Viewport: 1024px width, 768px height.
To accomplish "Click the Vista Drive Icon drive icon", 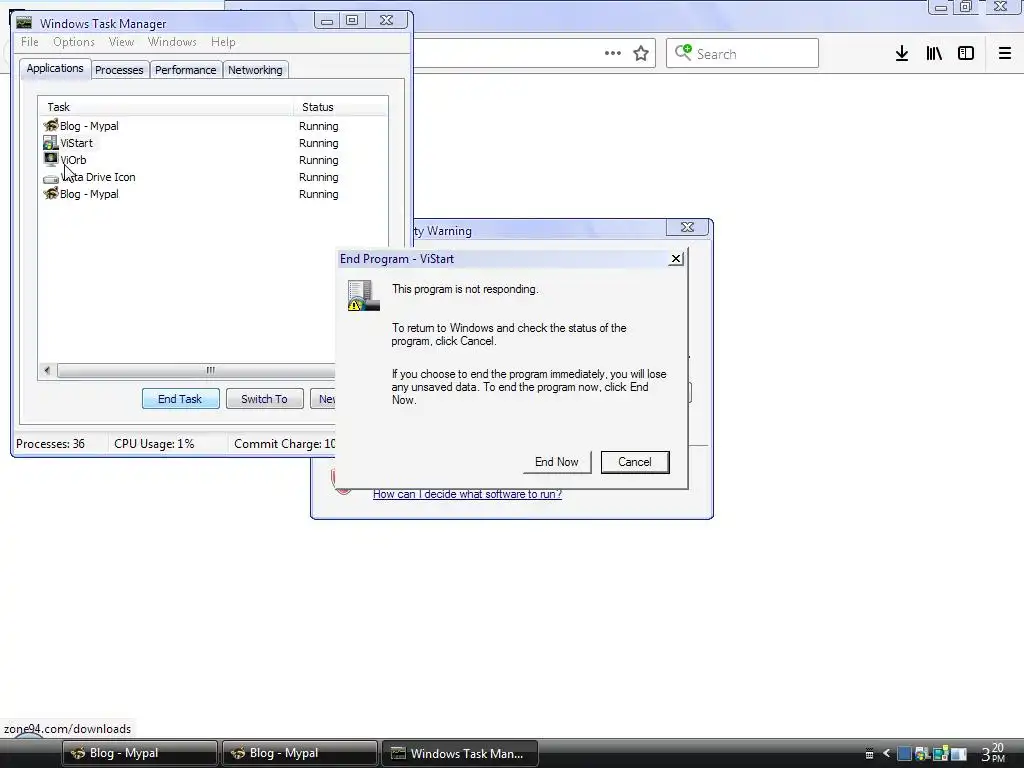I will pos(50,178).
